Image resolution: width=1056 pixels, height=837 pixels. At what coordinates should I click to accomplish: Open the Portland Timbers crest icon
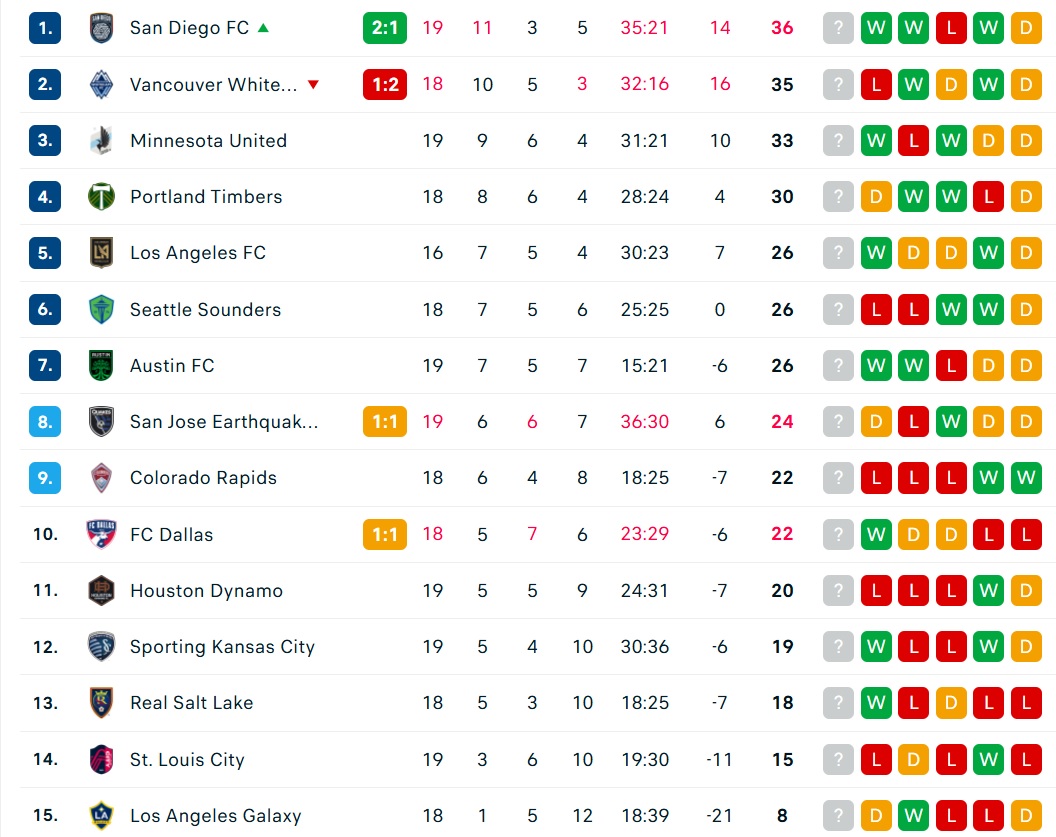tap(101, 197)
